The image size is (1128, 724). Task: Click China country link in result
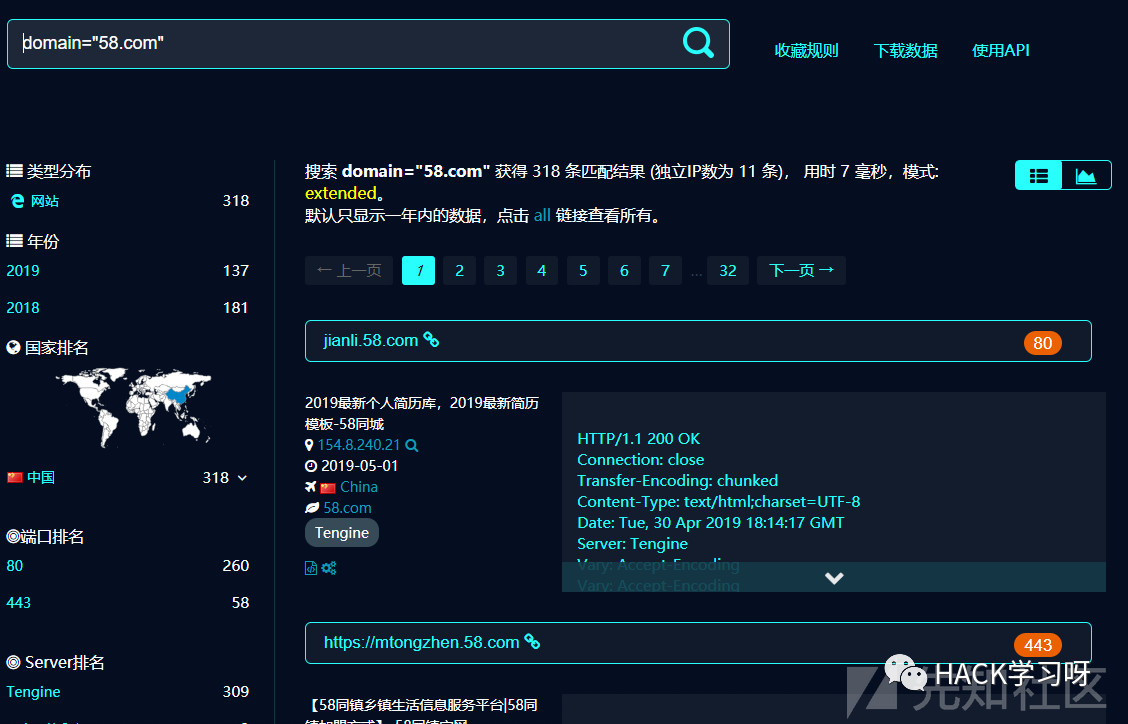pos(359,487)
